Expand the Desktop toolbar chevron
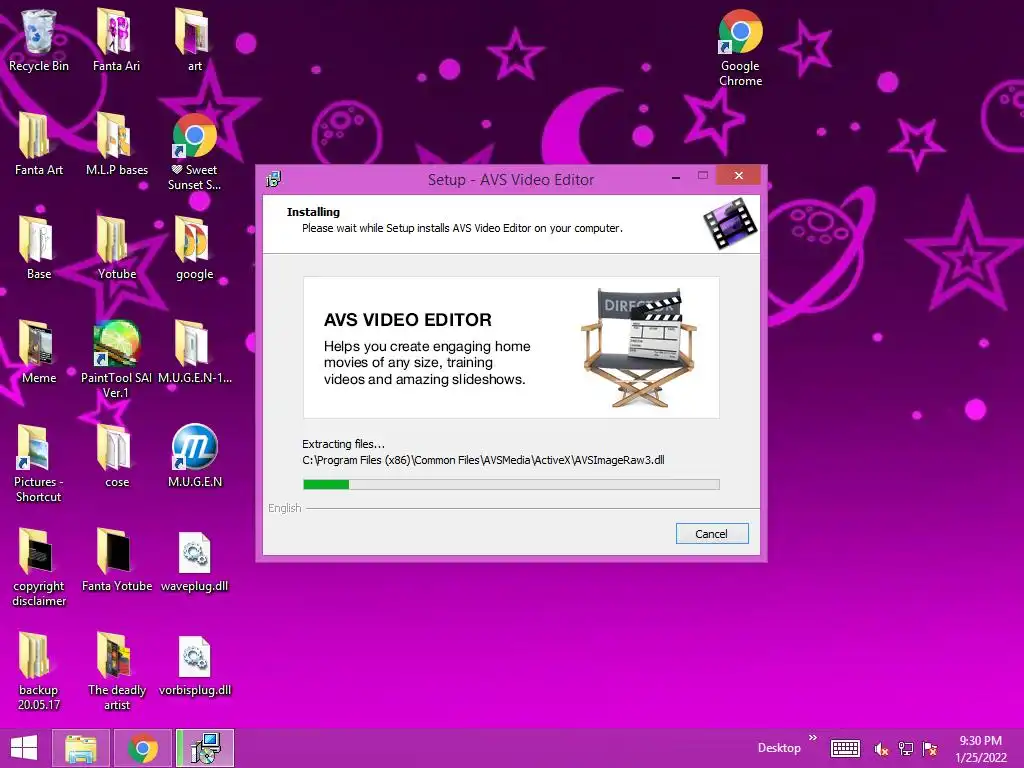The width and height of the screenshot is (1024, 768). click(813, 738)
